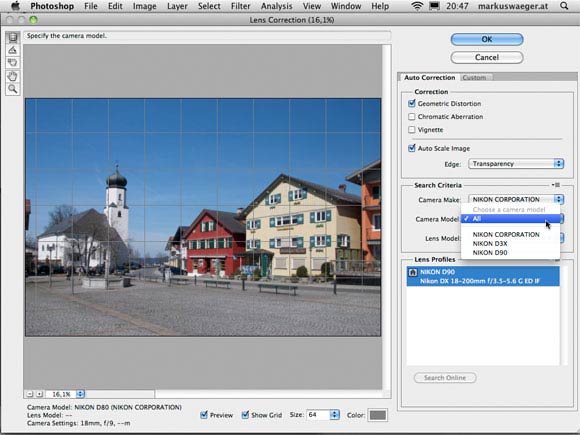Select the Hand tool
The height and width of the screenshot is (435, 580).
click(13, 76)
